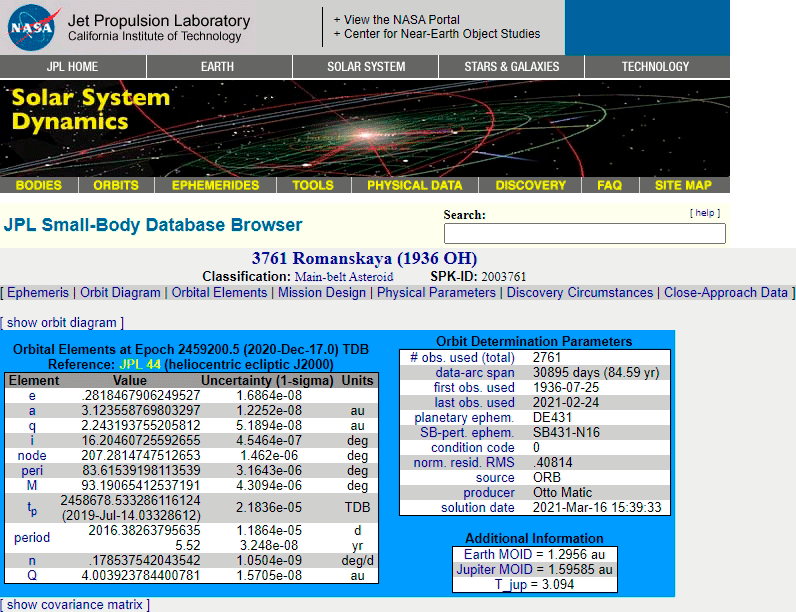Click the q element link
The height and width of the screenshot is (612, 796).
click(32, 426)
